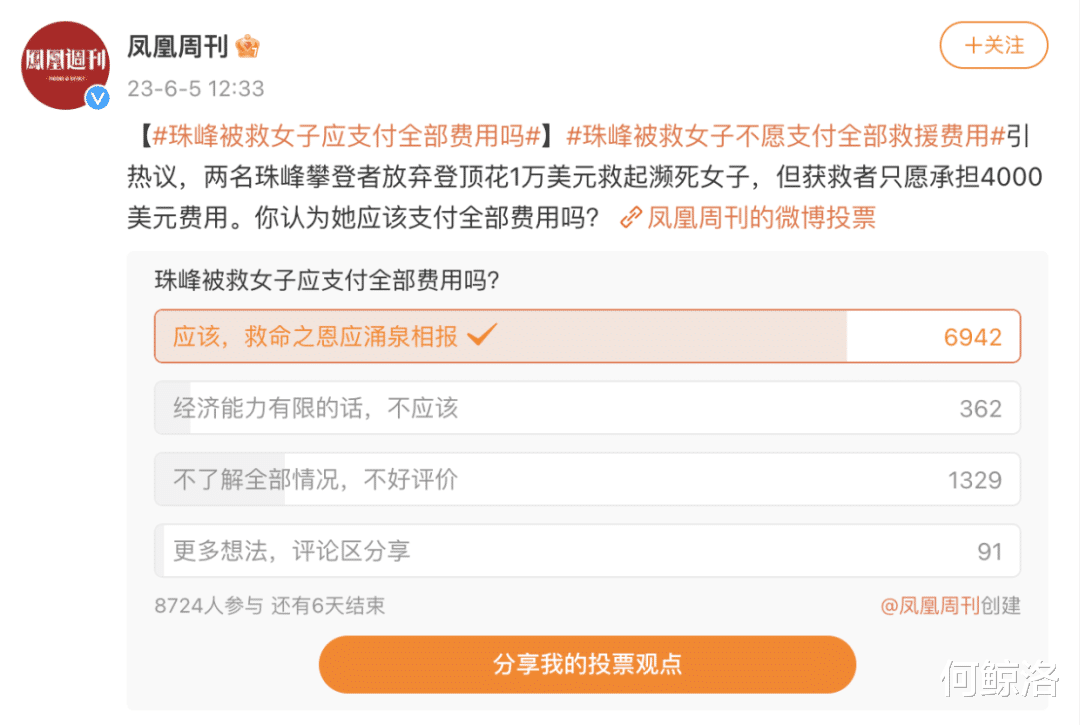Viewport: 1080px width, 725px height.
Task: Click the post timestamp 23-6-5 12:33
Action: coord(195,88)
